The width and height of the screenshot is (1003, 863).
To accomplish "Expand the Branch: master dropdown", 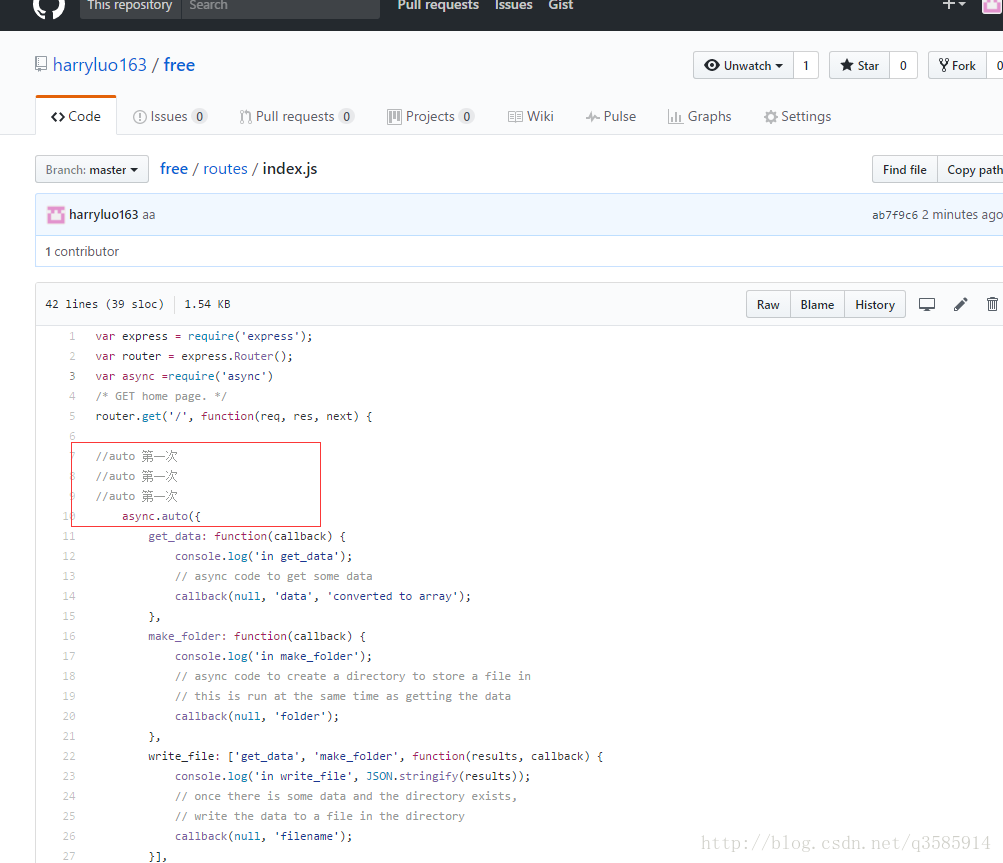I will (92, 170).
